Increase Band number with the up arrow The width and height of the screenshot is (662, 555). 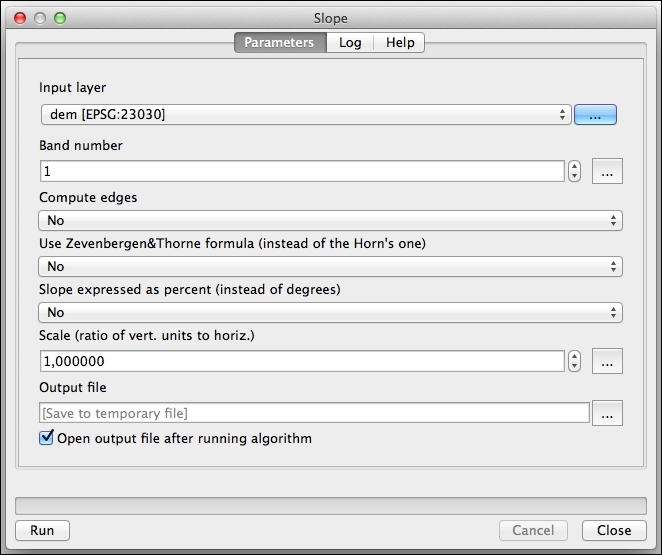[x=574, y=167]
